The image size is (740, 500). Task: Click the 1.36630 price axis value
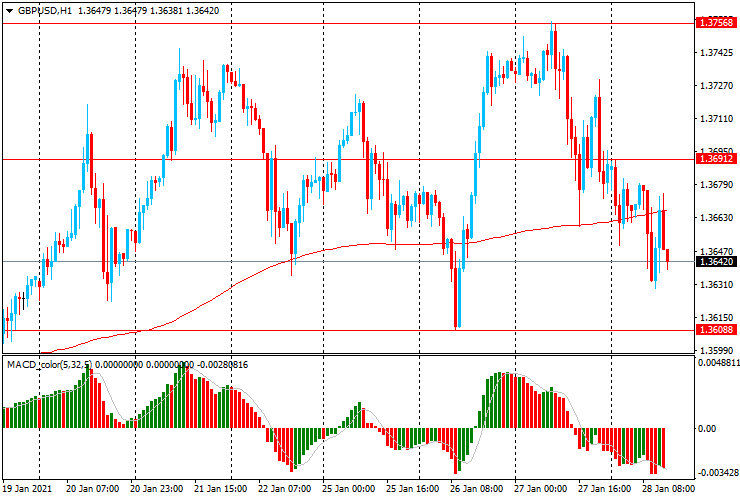(x=716, y=218)
